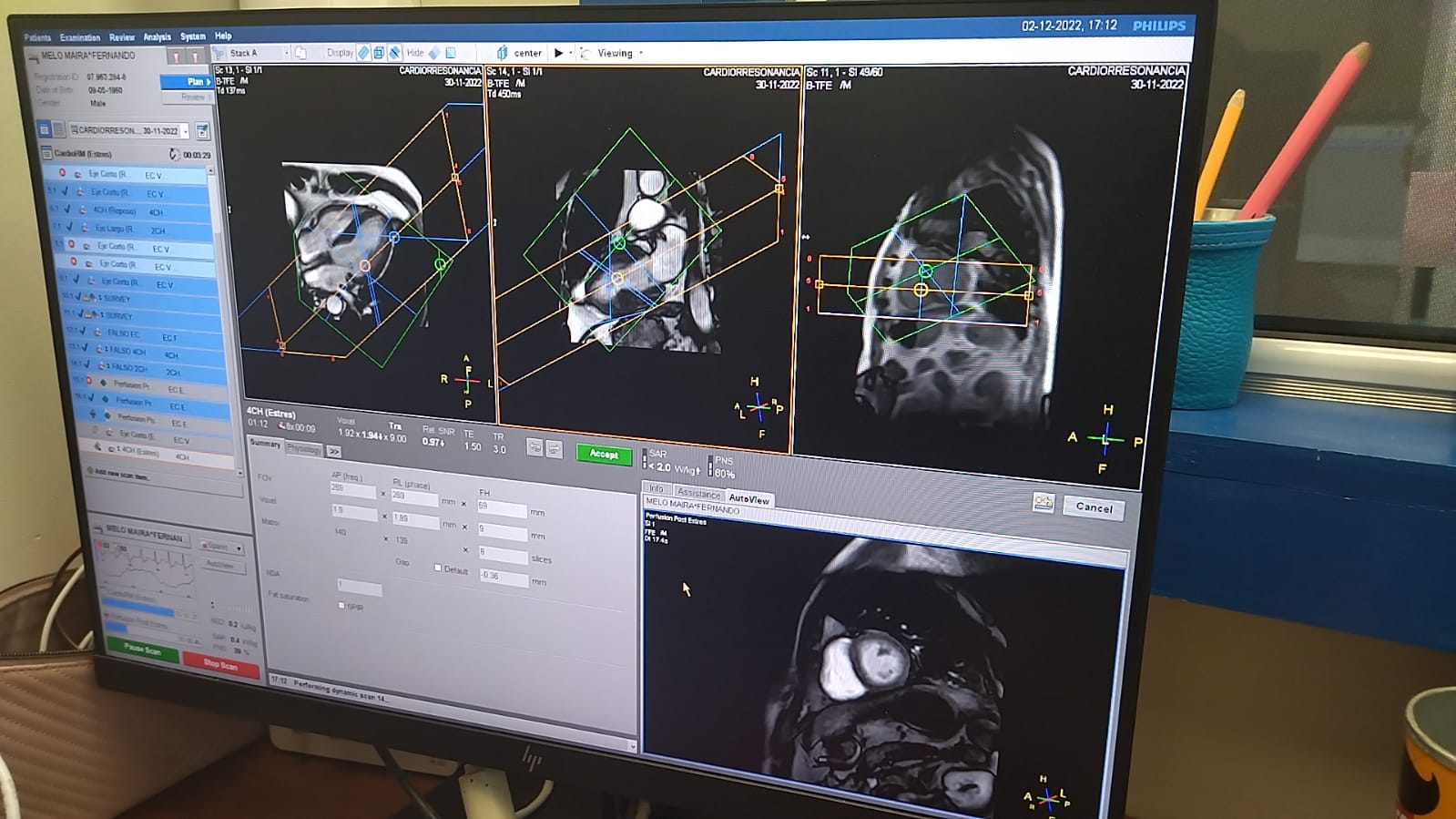
Task: Click the second red patient alert icon
Action: pyautogui.click(x=194, y=56)
